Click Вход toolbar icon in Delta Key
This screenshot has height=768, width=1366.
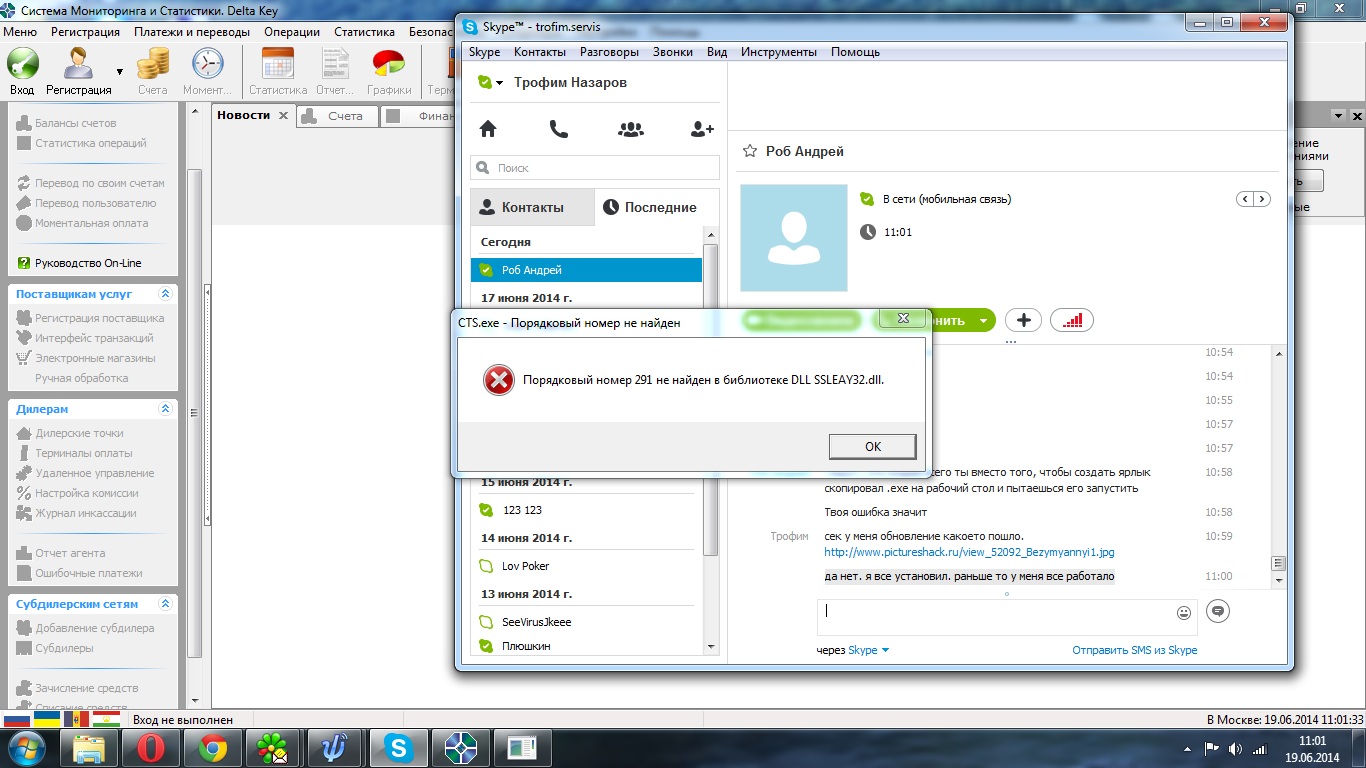[22, 72]
